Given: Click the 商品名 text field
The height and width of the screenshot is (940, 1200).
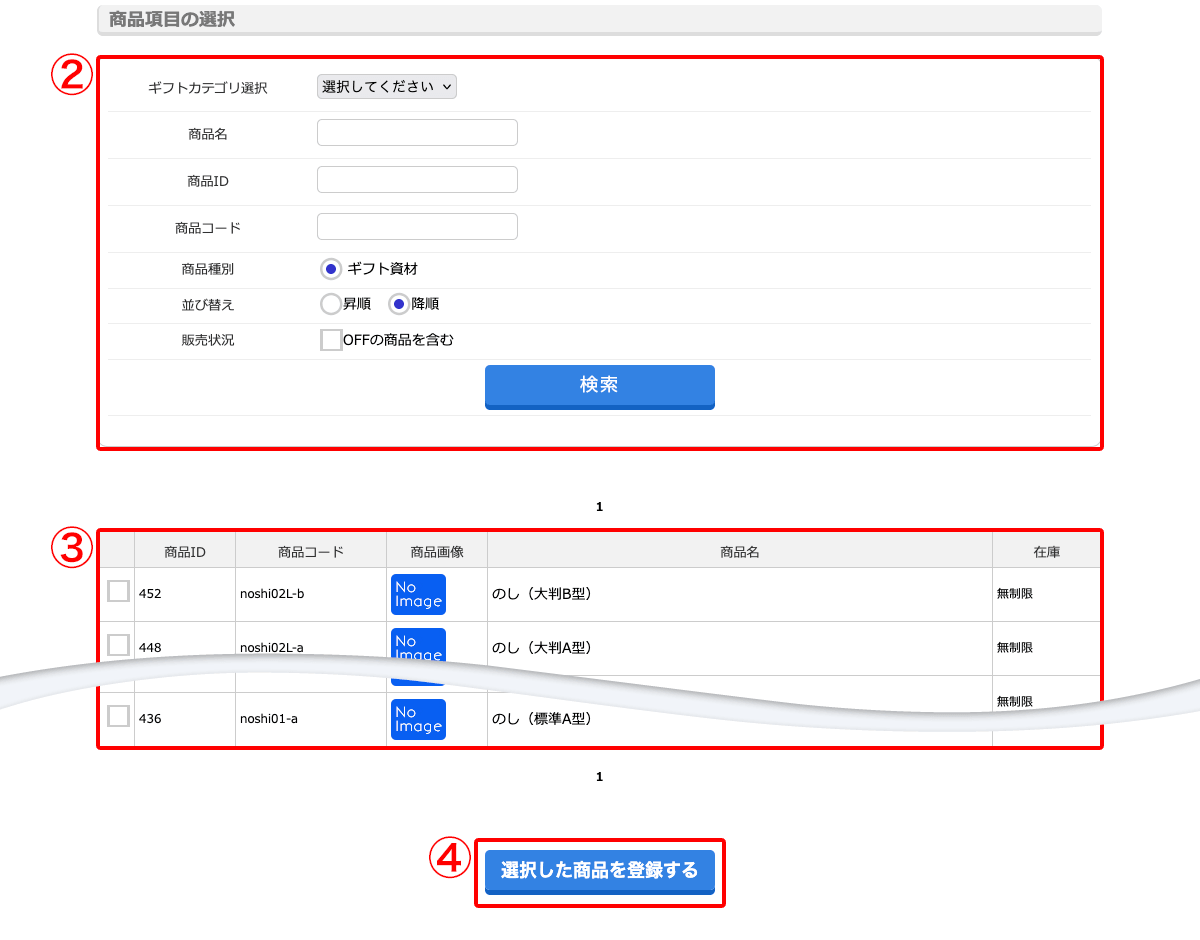Looking at the screenshot, I should pos(417,133).
